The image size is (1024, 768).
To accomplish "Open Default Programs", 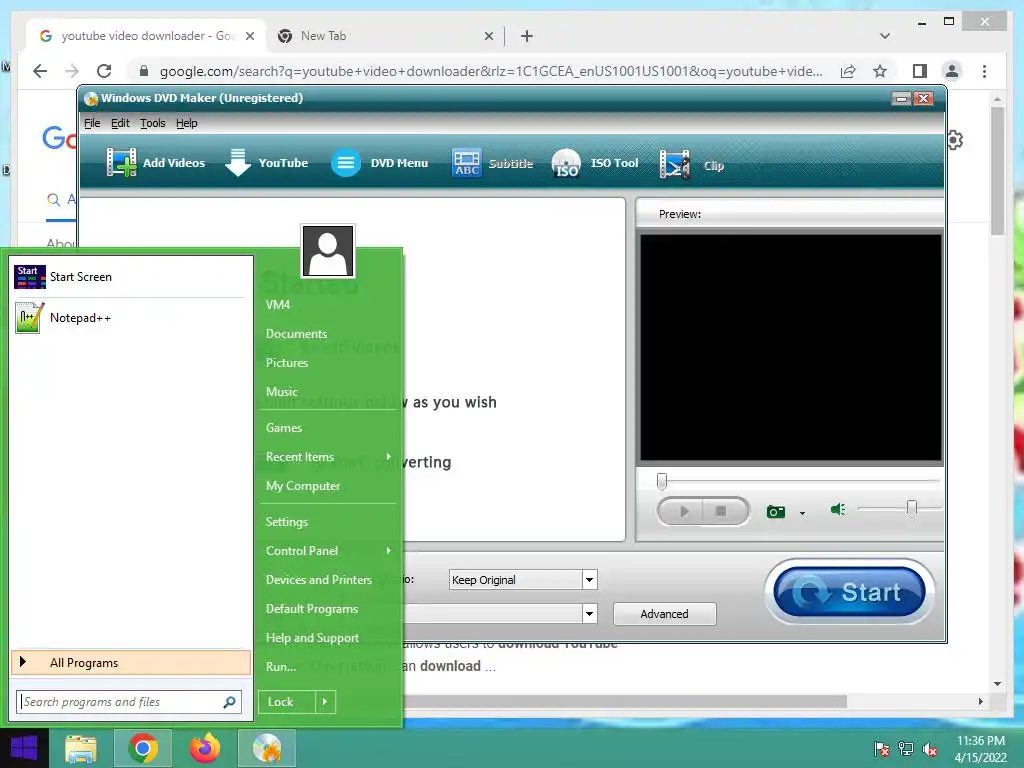I will click(x=312, y=609).
